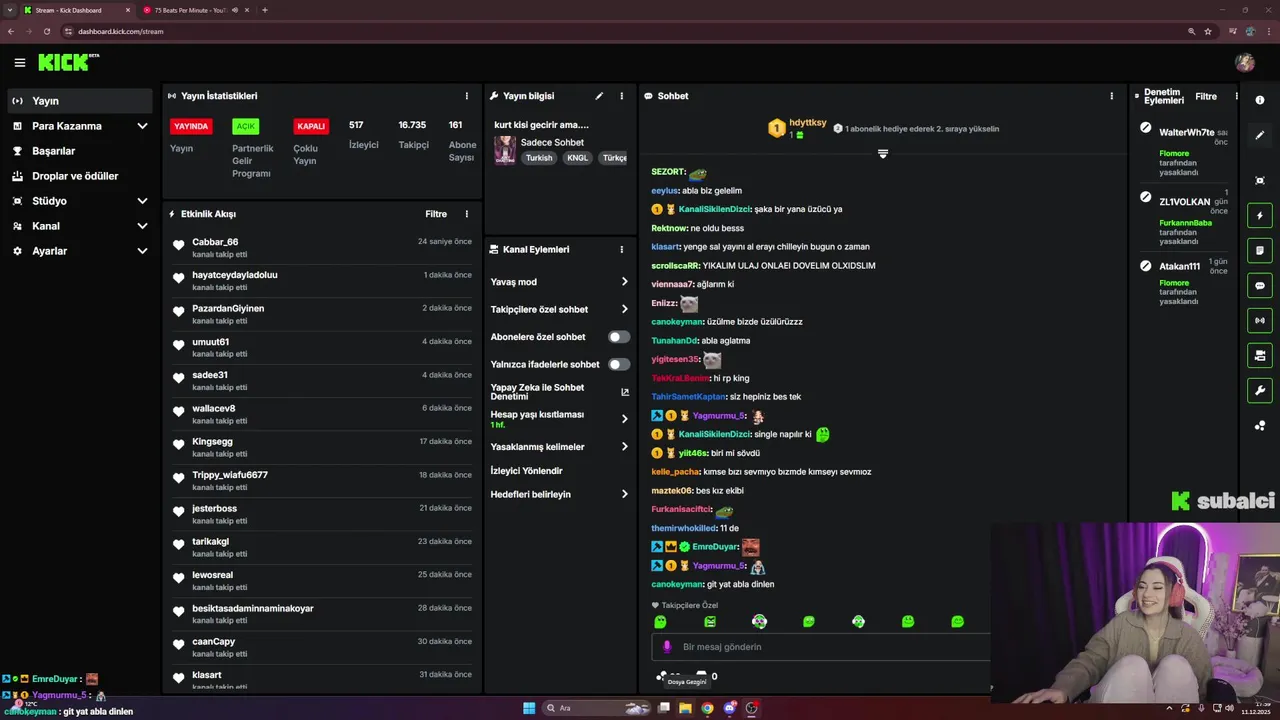Click the purple microphone icon in chat input
The height and width of the screenshot is (720, 1280).
pyautogui.click(x=667, y=647)
